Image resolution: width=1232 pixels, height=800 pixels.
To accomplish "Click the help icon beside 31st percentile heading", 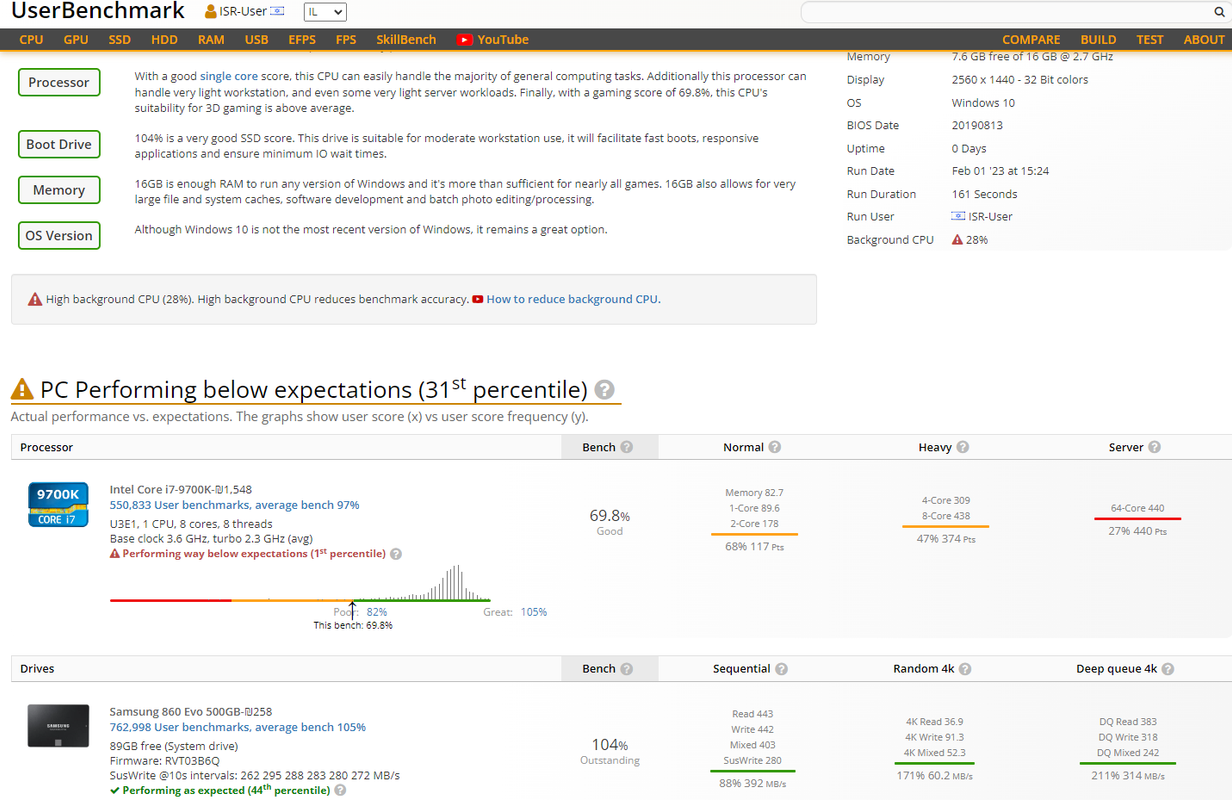I will click(x=605, y=390).
